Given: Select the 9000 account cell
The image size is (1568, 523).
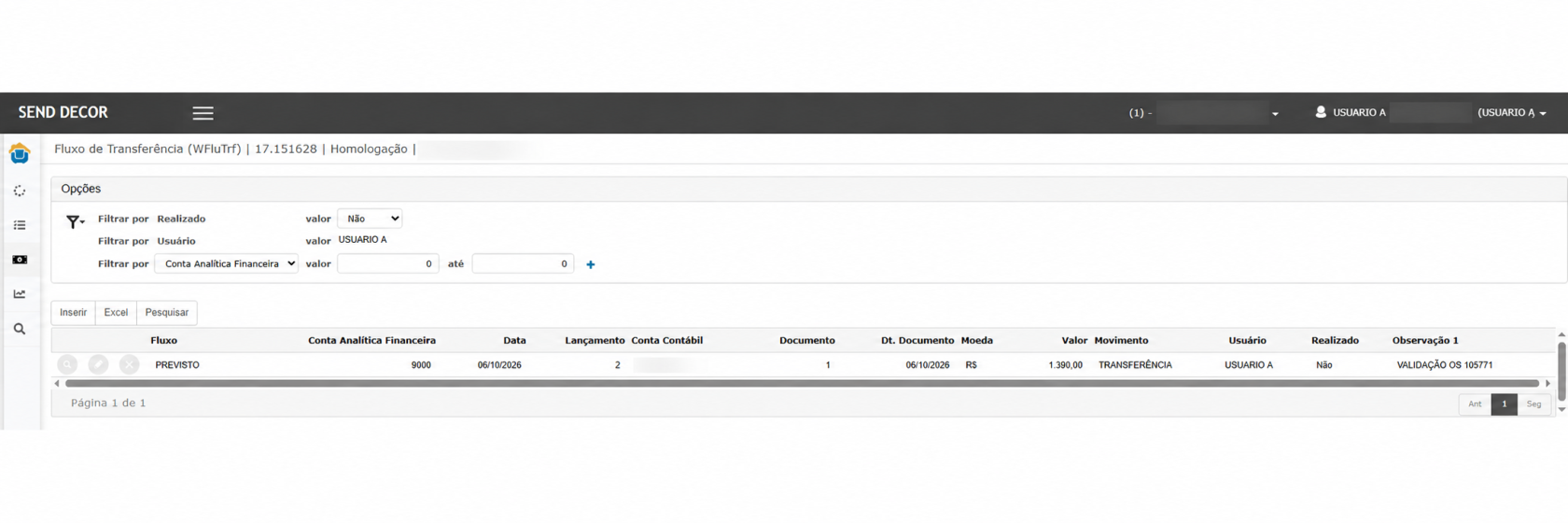Looking at the screenshot, I should click(421, 365).
